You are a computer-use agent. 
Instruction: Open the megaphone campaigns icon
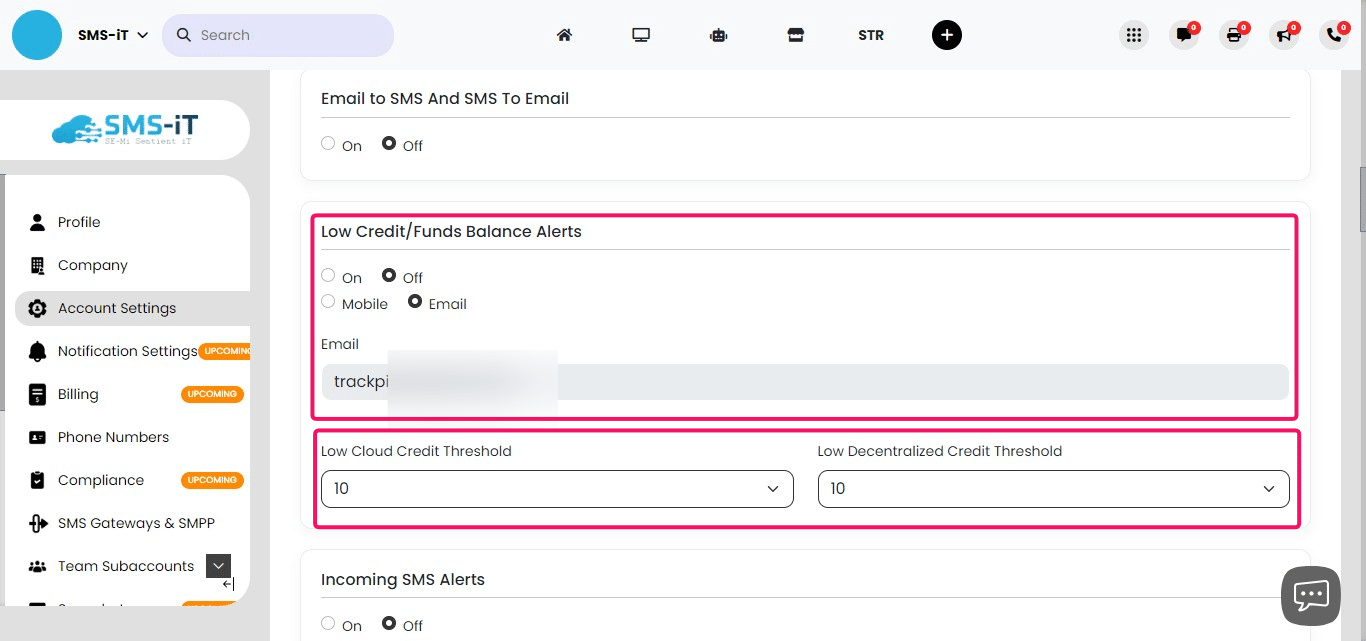pyautogui.click(x=1284, y=34)
